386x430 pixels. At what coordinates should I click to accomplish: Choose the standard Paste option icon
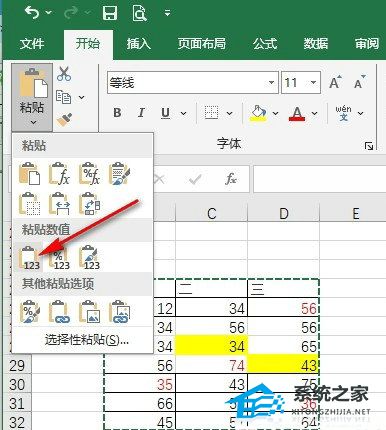coord(29,174)
